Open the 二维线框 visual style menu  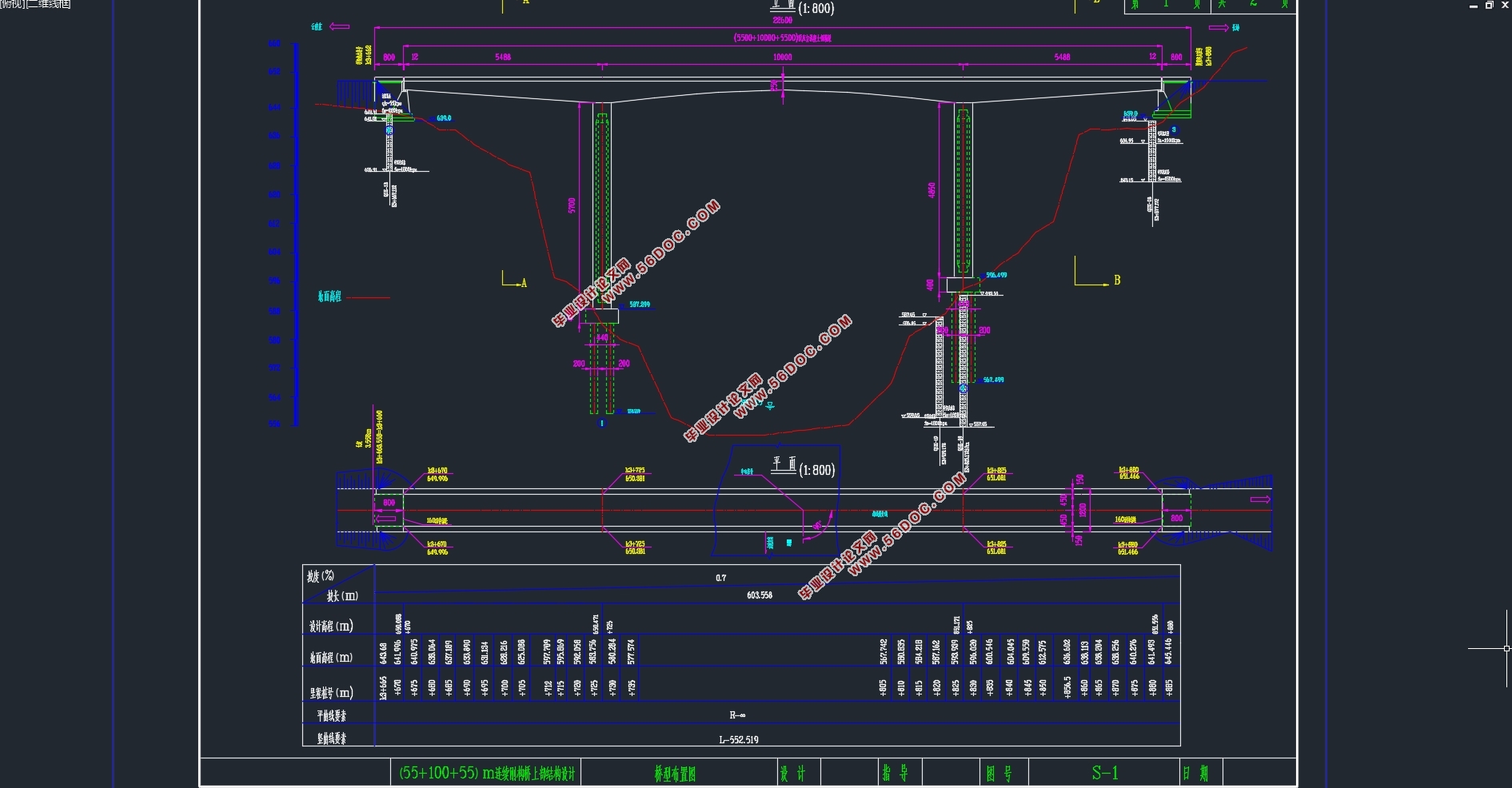click(50, 4)
